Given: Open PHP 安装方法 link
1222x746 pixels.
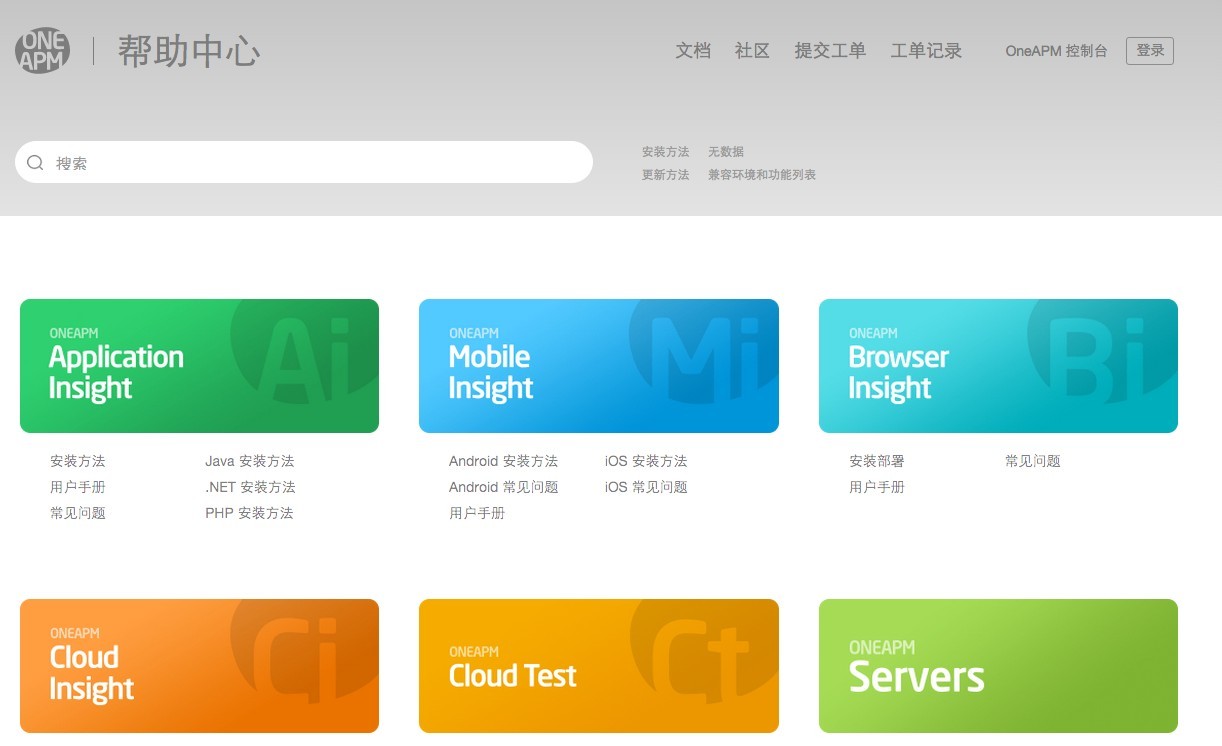Looking at the screenshot, I should 249,513.
